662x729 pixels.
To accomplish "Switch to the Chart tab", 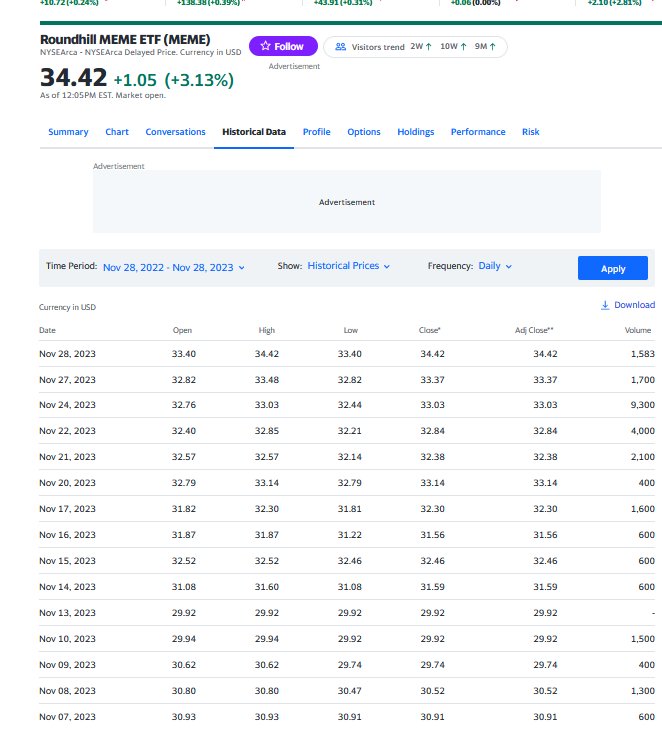I will (117, 132).
